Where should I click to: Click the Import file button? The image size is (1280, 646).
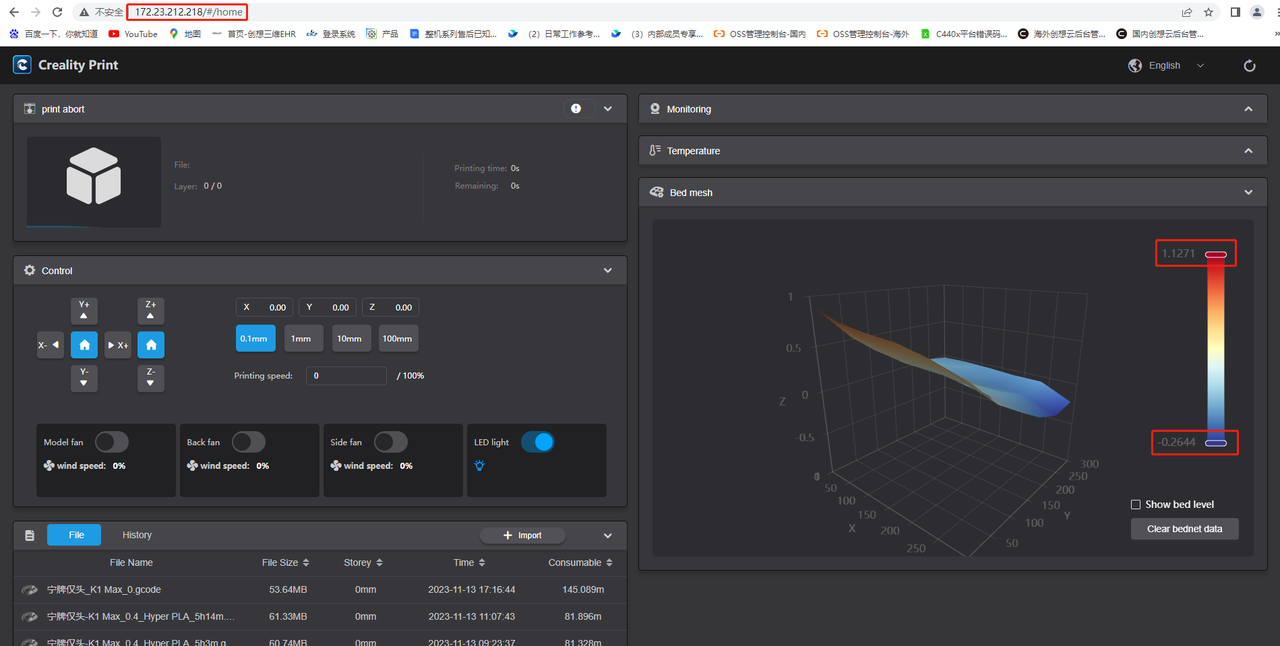click(x=522, y=536)
